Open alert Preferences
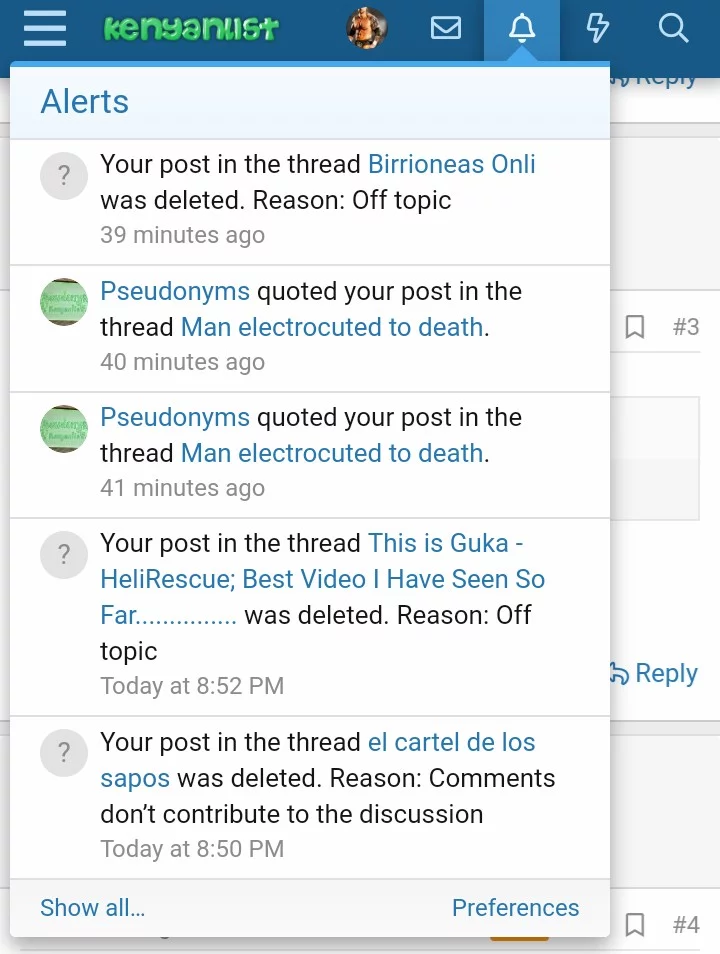Image resolution: width=720 pixels, height=954 pixels. [x=515, y=908]
